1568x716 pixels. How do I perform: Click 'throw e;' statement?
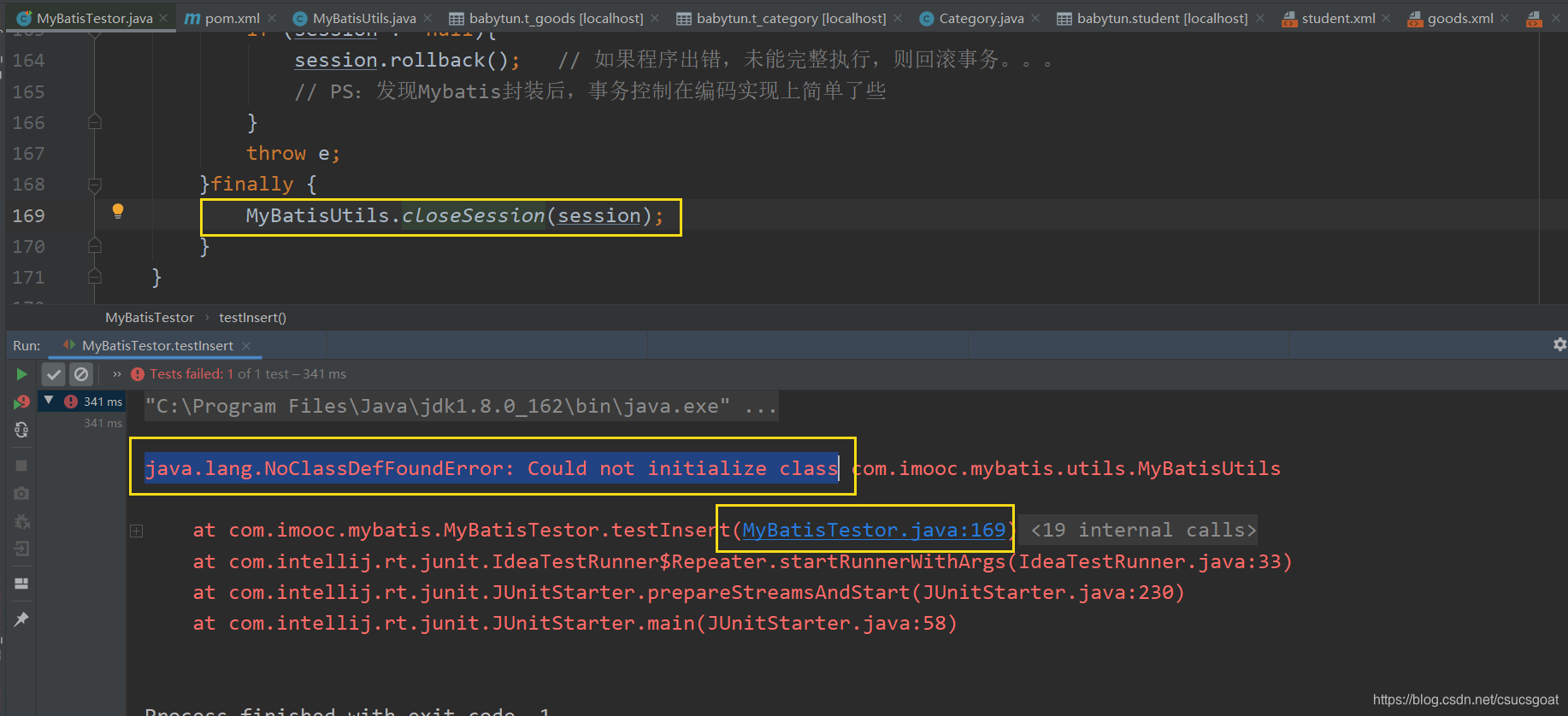[x=293, y=154]
